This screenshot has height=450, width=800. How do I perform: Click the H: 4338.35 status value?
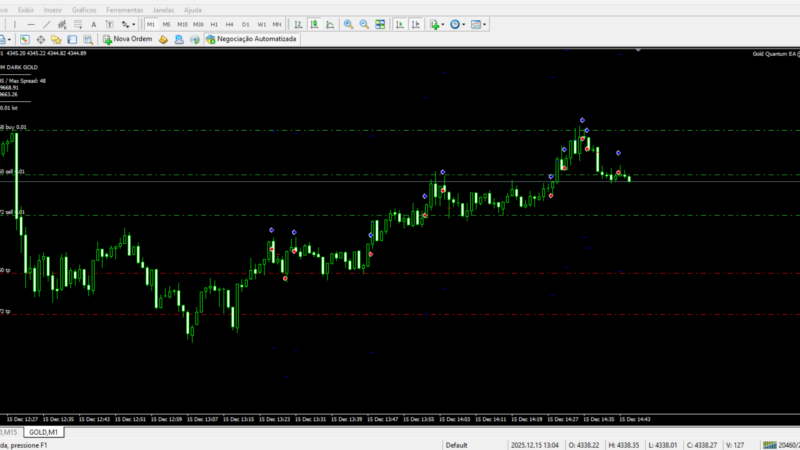[x=624, y=445]
